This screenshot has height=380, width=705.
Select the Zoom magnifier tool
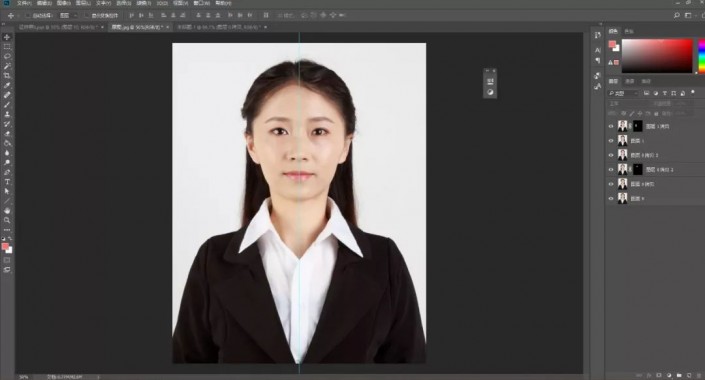tap(7, 220)
